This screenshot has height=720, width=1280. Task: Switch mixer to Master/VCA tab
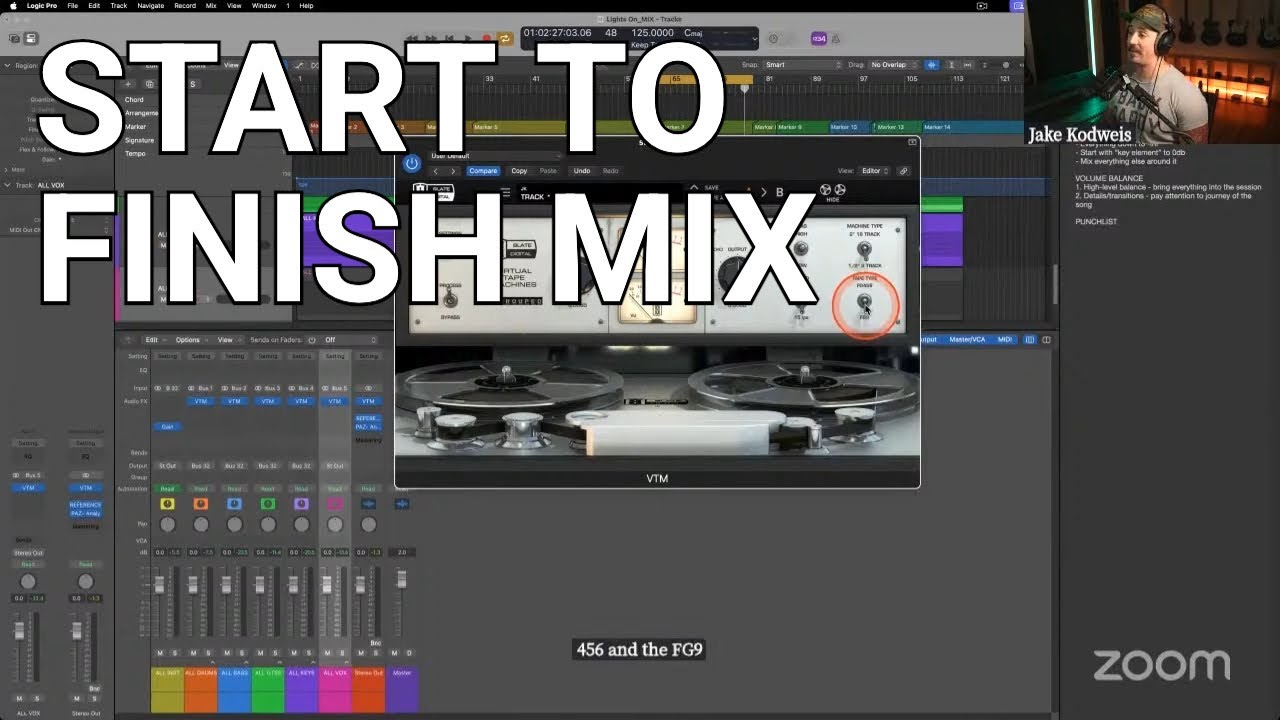coord(966,340)
